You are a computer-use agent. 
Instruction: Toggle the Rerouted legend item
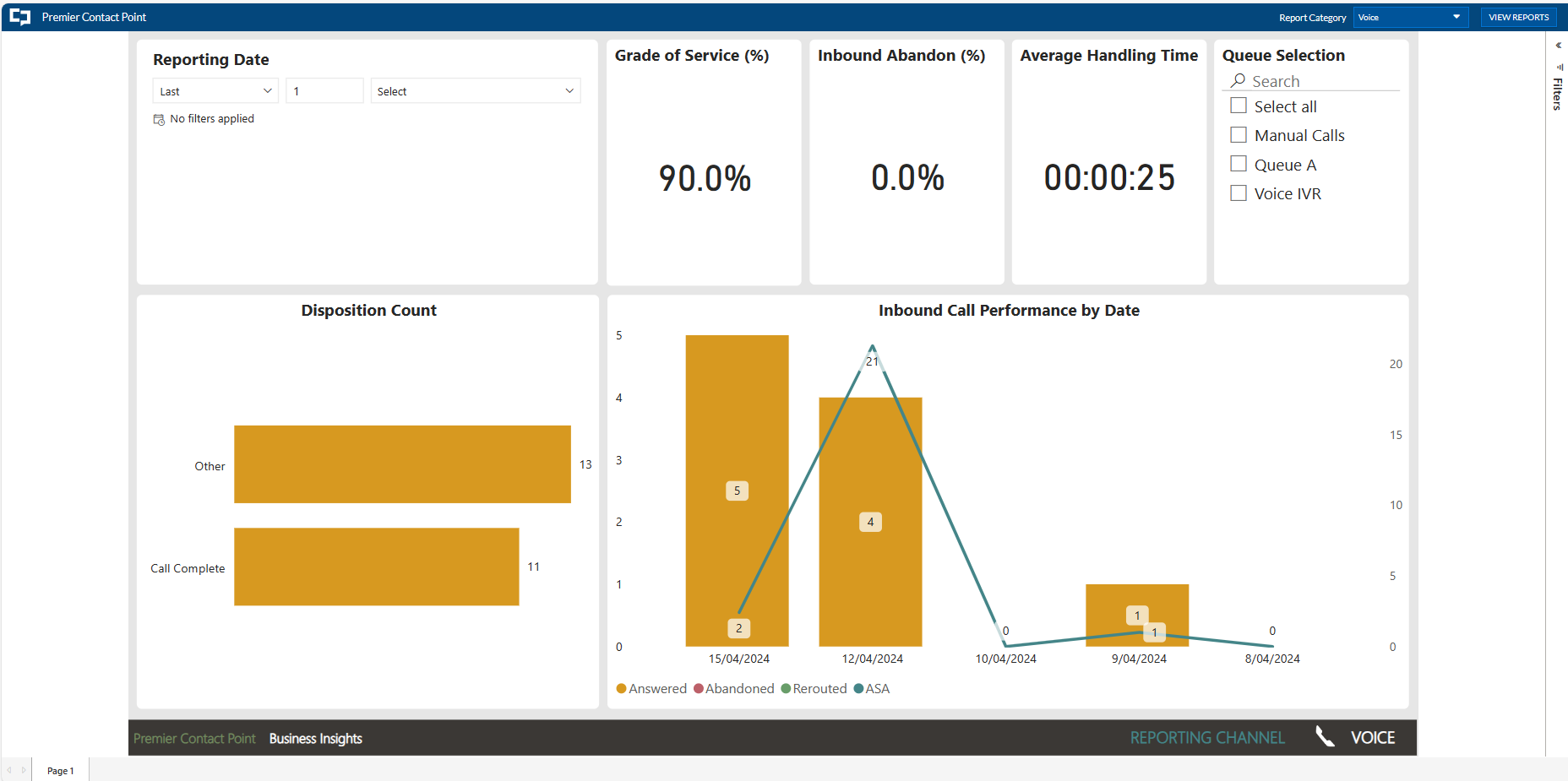tap(814, 689)
